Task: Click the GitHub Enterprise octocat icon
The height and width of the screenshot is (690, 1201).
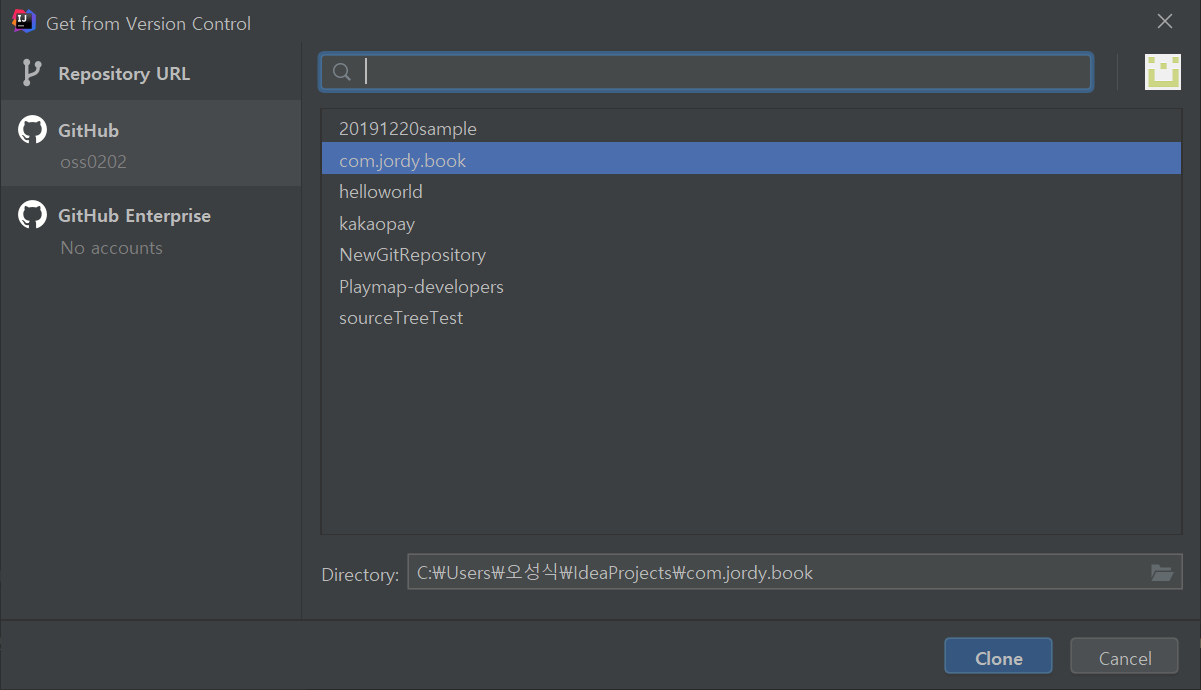Action: coord(33,215)
